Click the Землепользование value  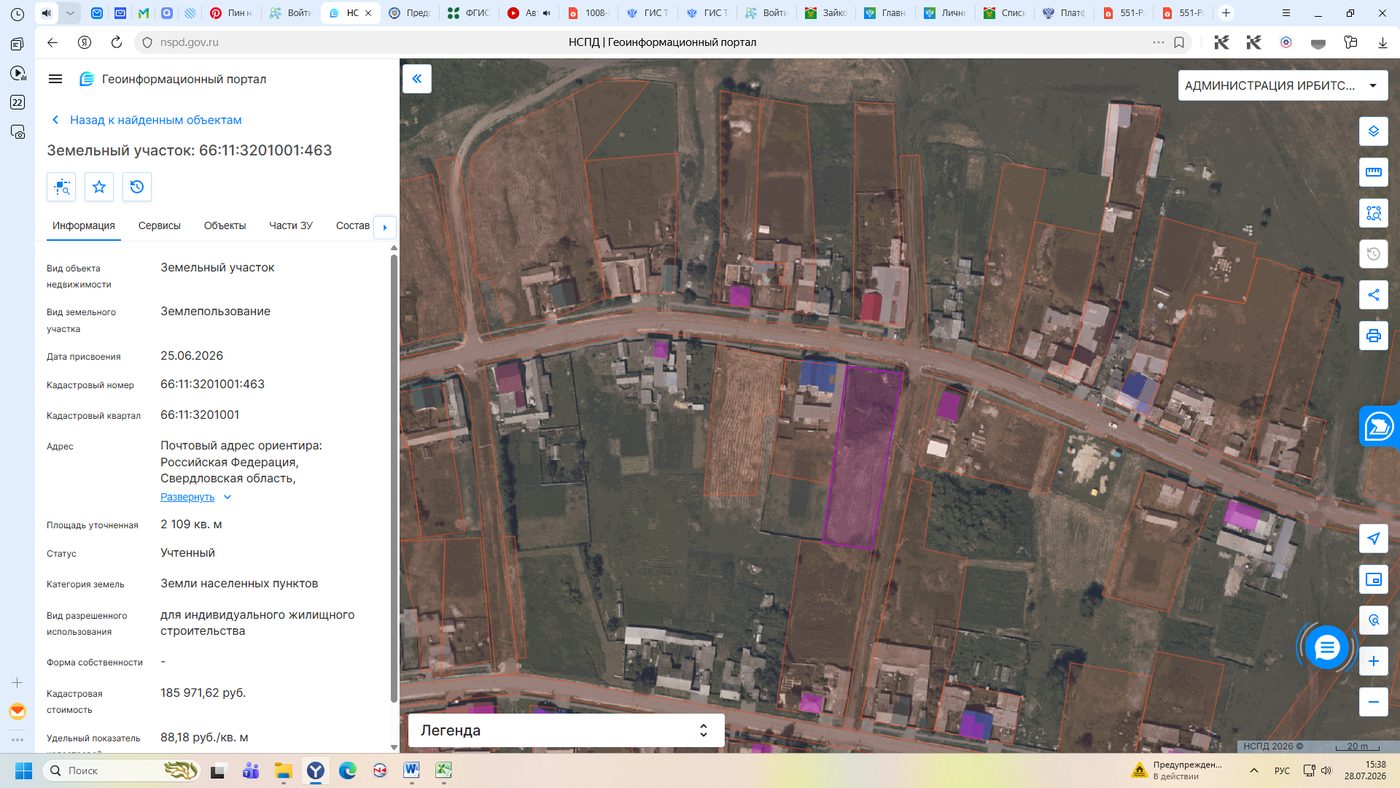(x=215, y=311)
